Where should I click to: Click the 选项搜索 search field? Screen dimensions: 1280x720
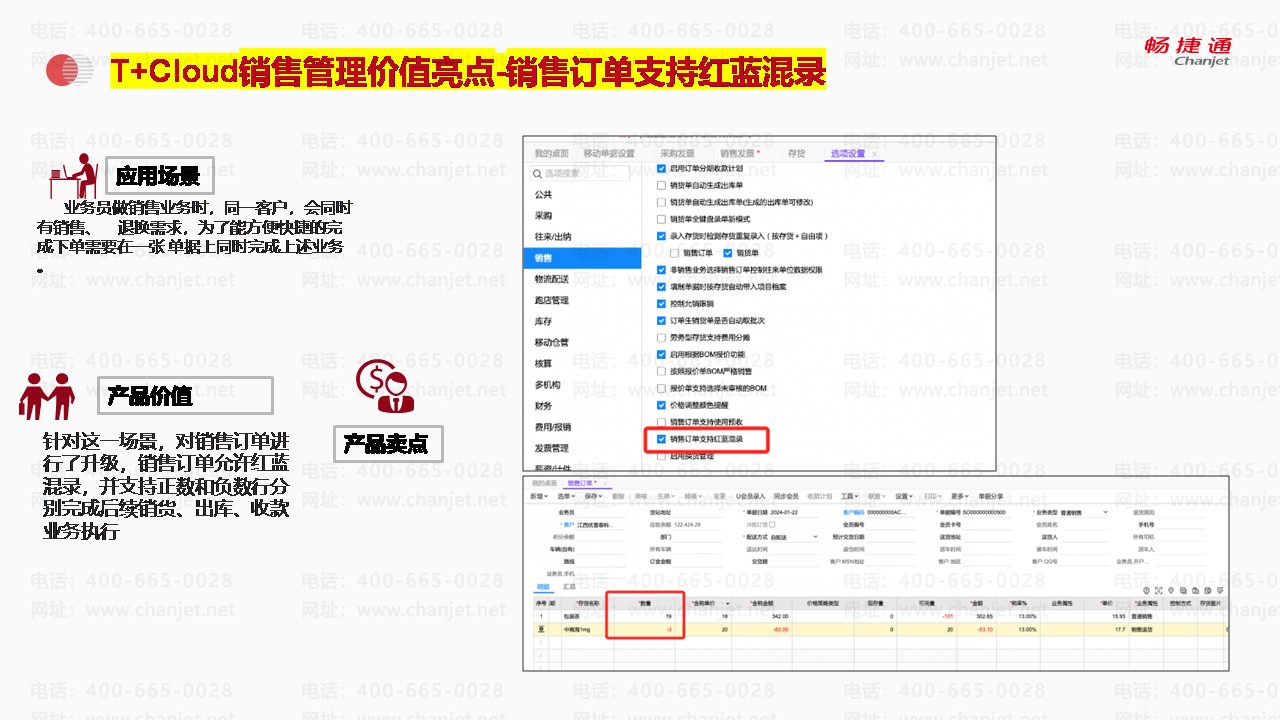pyautogui.click(x=581, y=173)
